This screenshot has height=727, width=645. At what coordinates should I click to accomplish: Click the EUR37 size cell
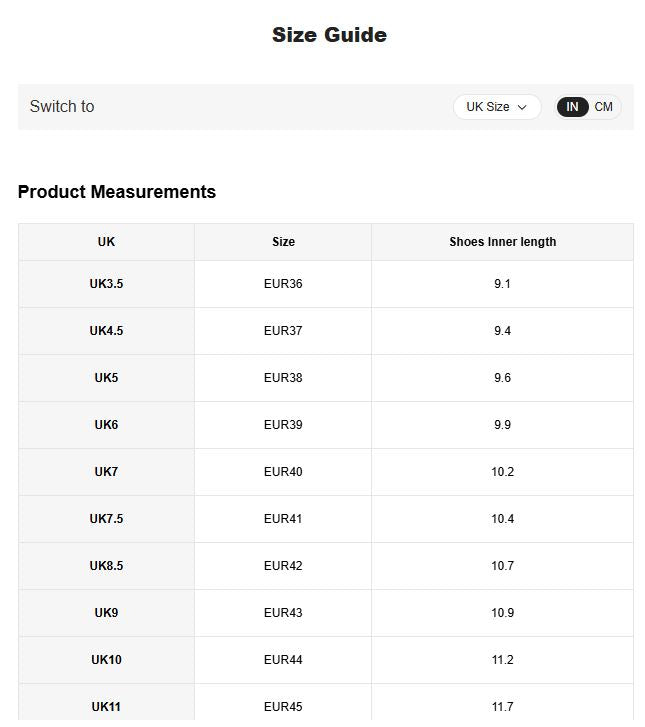pyautogui.click(x=283, y=331)
